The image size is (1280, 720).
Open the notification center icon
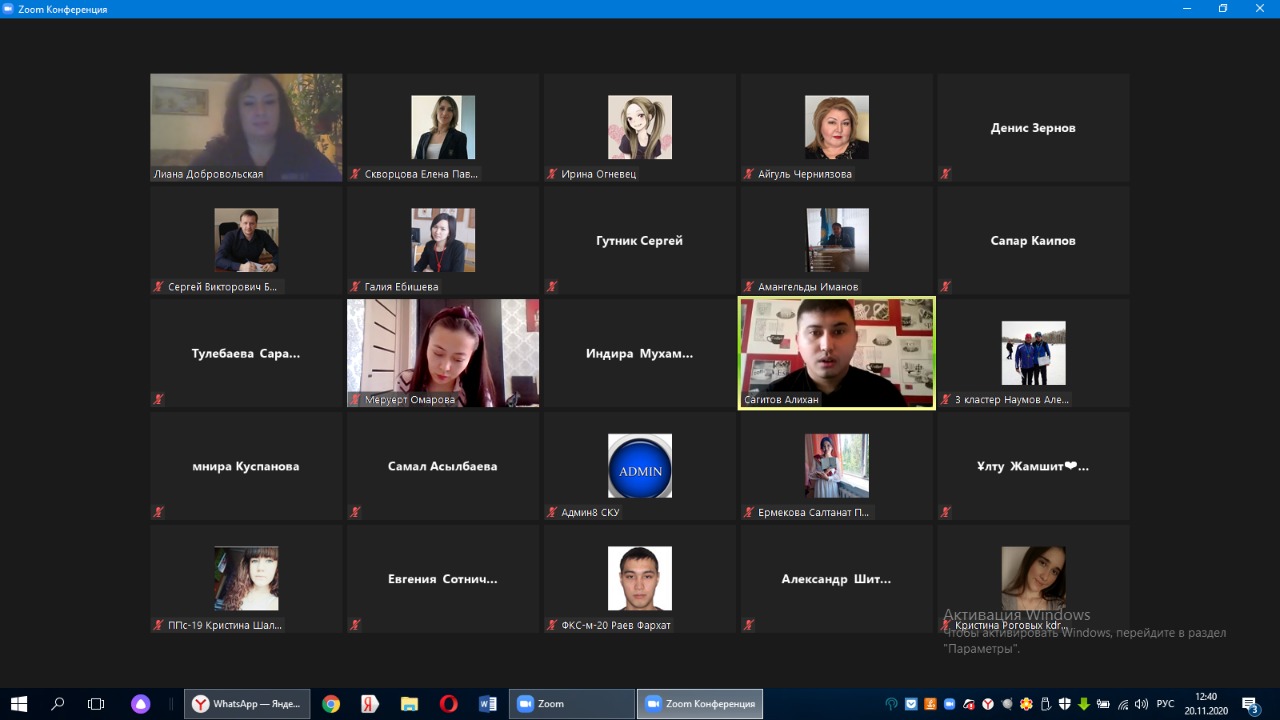point(1250,704)
